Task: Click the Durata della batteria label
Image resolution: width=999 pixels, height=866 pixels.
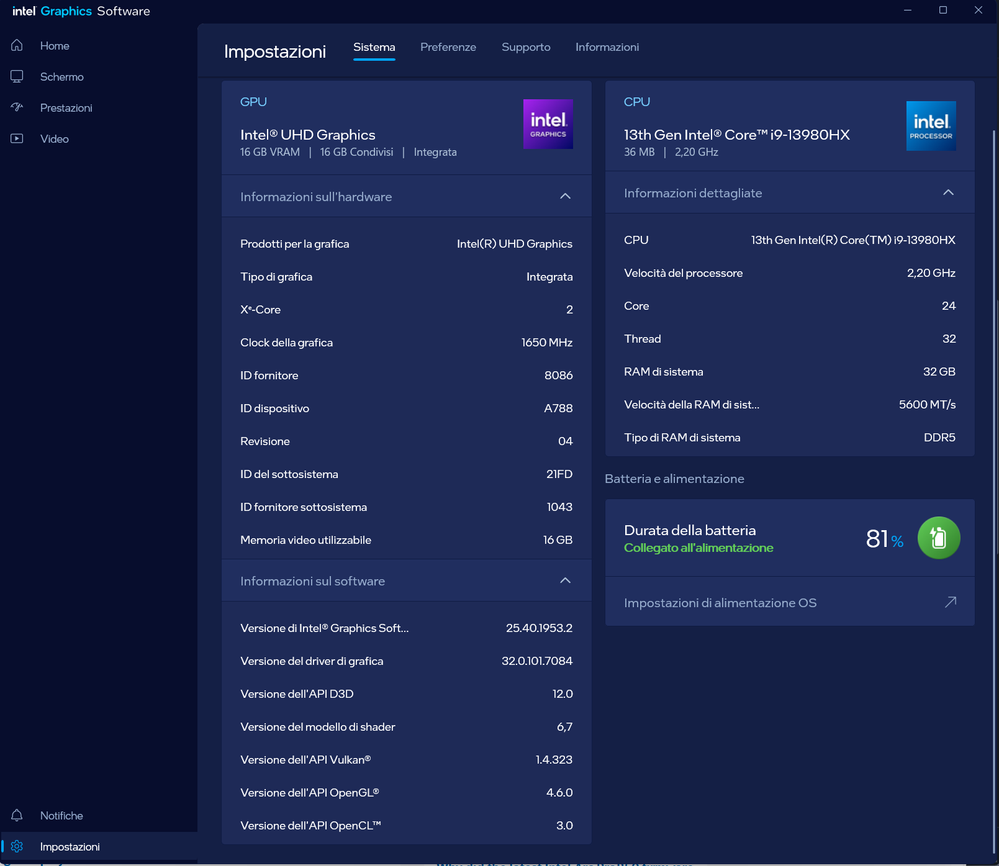Action: pyautogui.click(x=689, y=530)
